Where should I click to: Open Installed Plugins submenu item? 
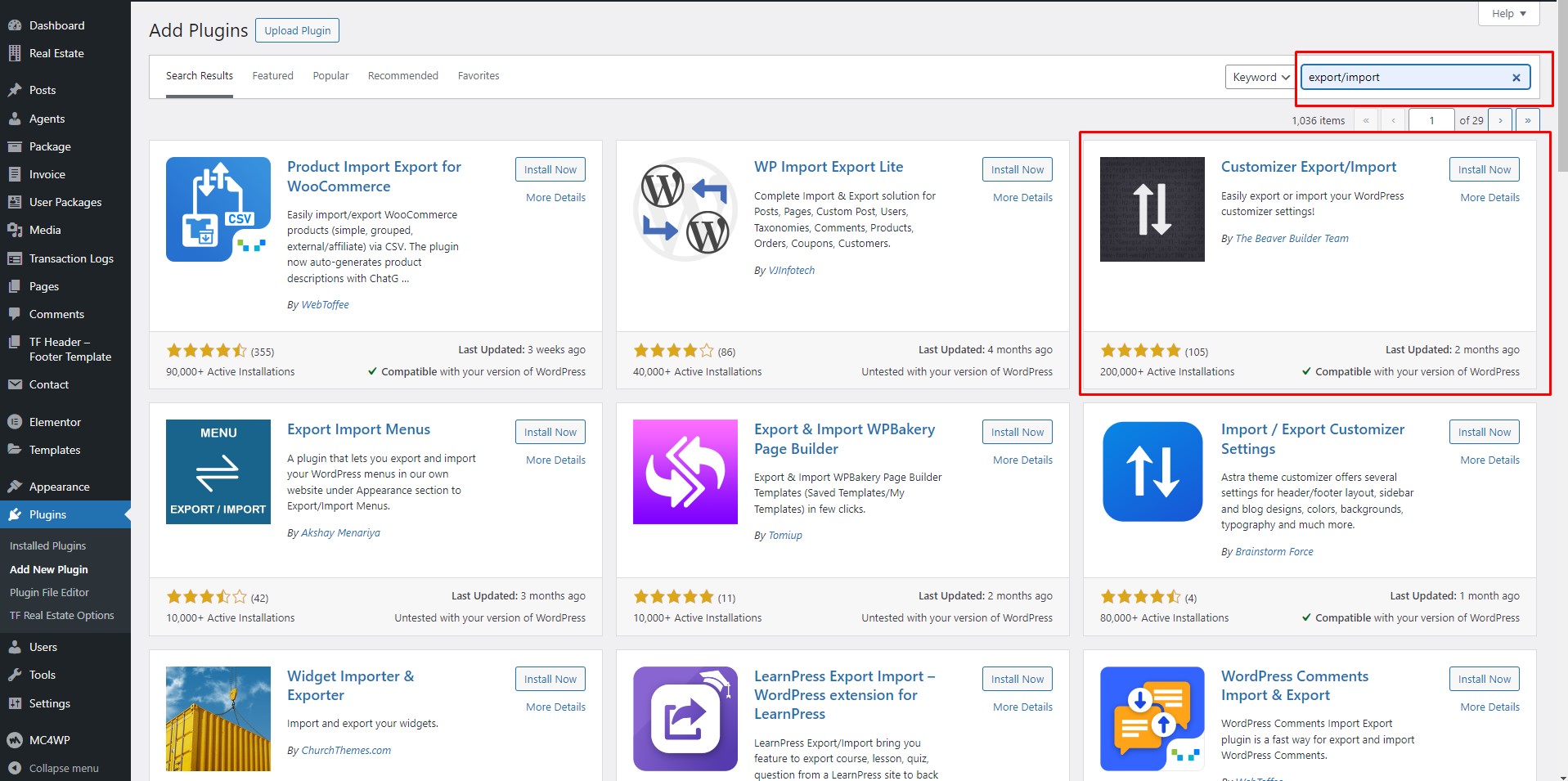pos(47,545)
